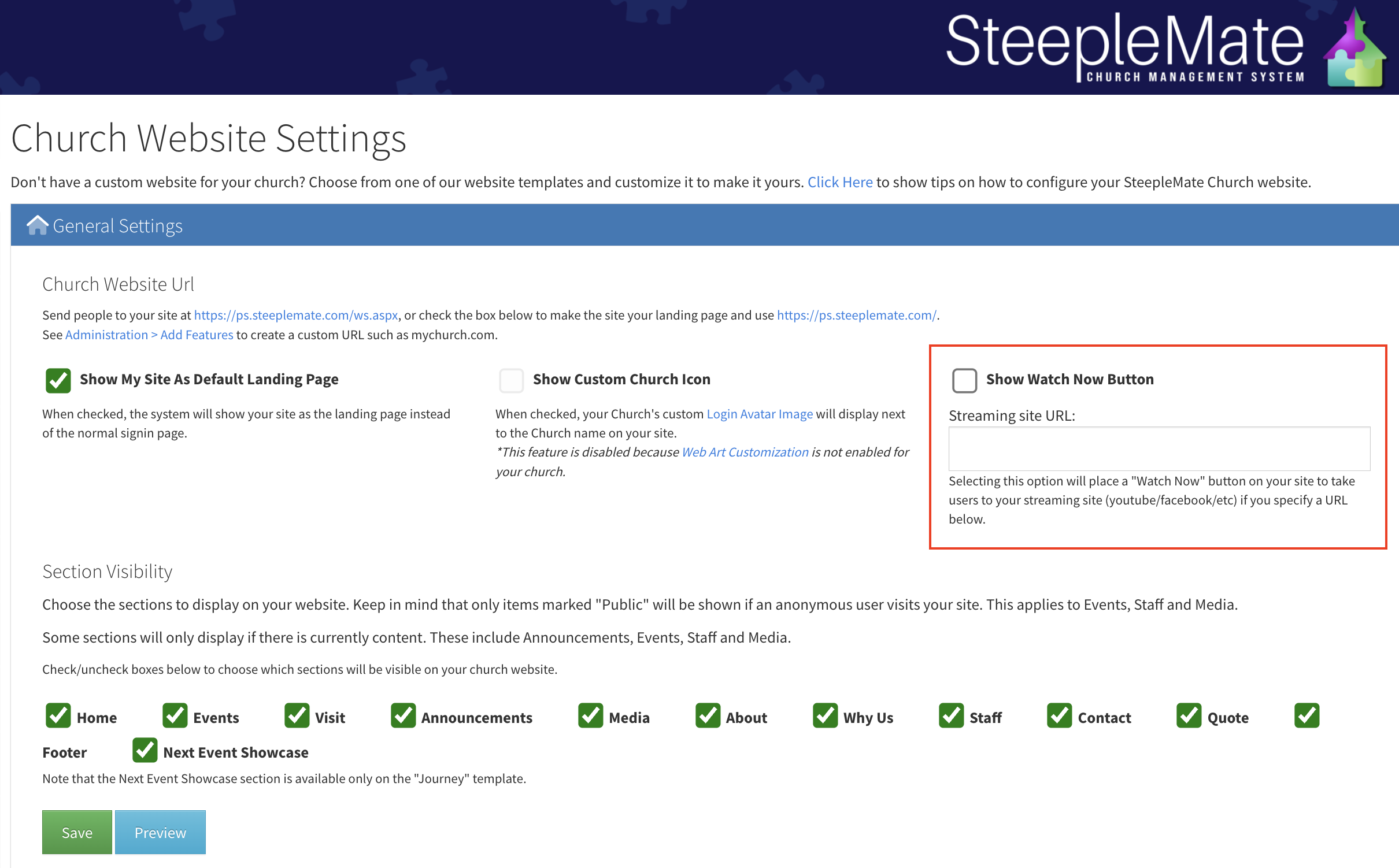This screenshot has height=868, width=1399.
Task: Click the Church Website Settings heading
Action: 209,139
